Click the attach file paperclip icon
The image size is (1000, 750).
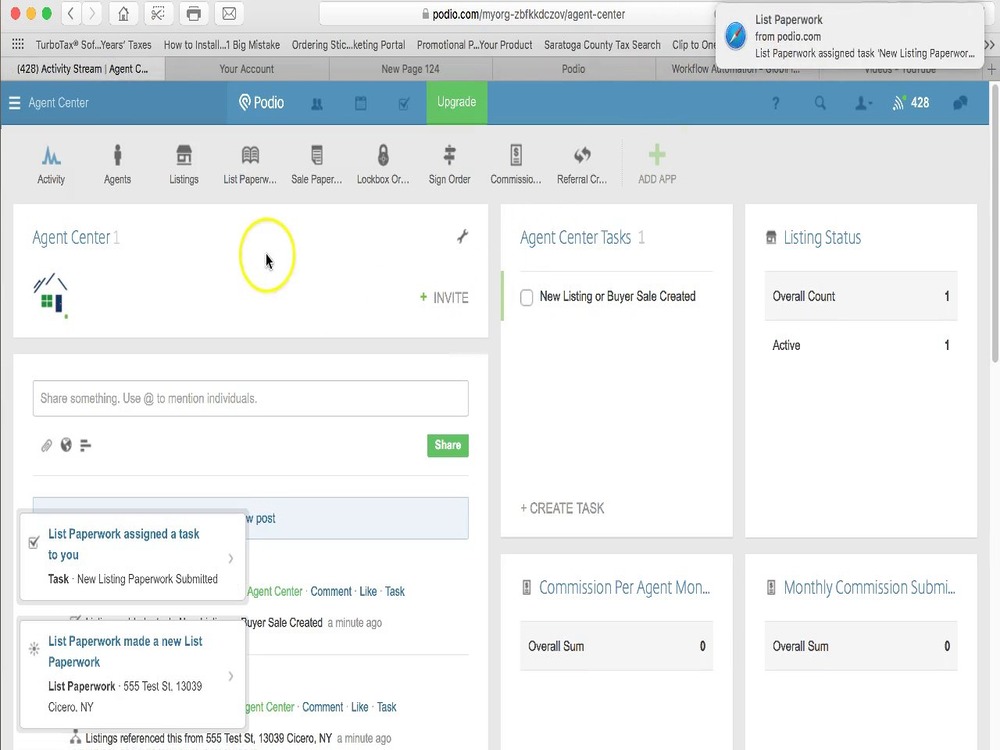point(47,445)
